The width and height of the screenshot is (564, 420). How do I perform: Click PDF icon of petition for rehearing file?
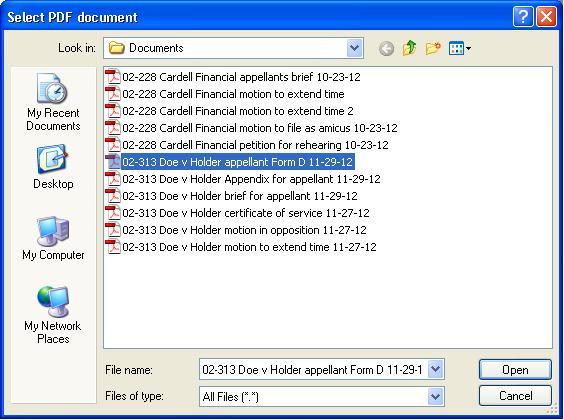113,145
